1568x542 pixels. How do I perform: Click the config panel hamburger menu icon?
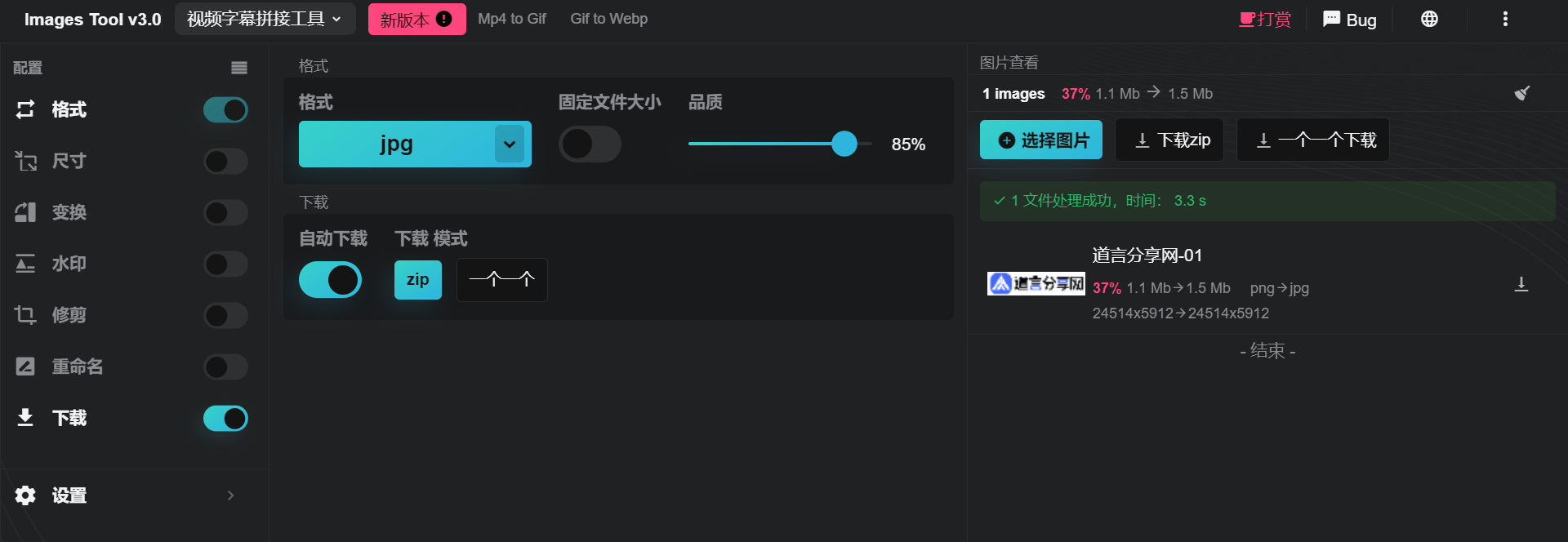click(239, 68)
